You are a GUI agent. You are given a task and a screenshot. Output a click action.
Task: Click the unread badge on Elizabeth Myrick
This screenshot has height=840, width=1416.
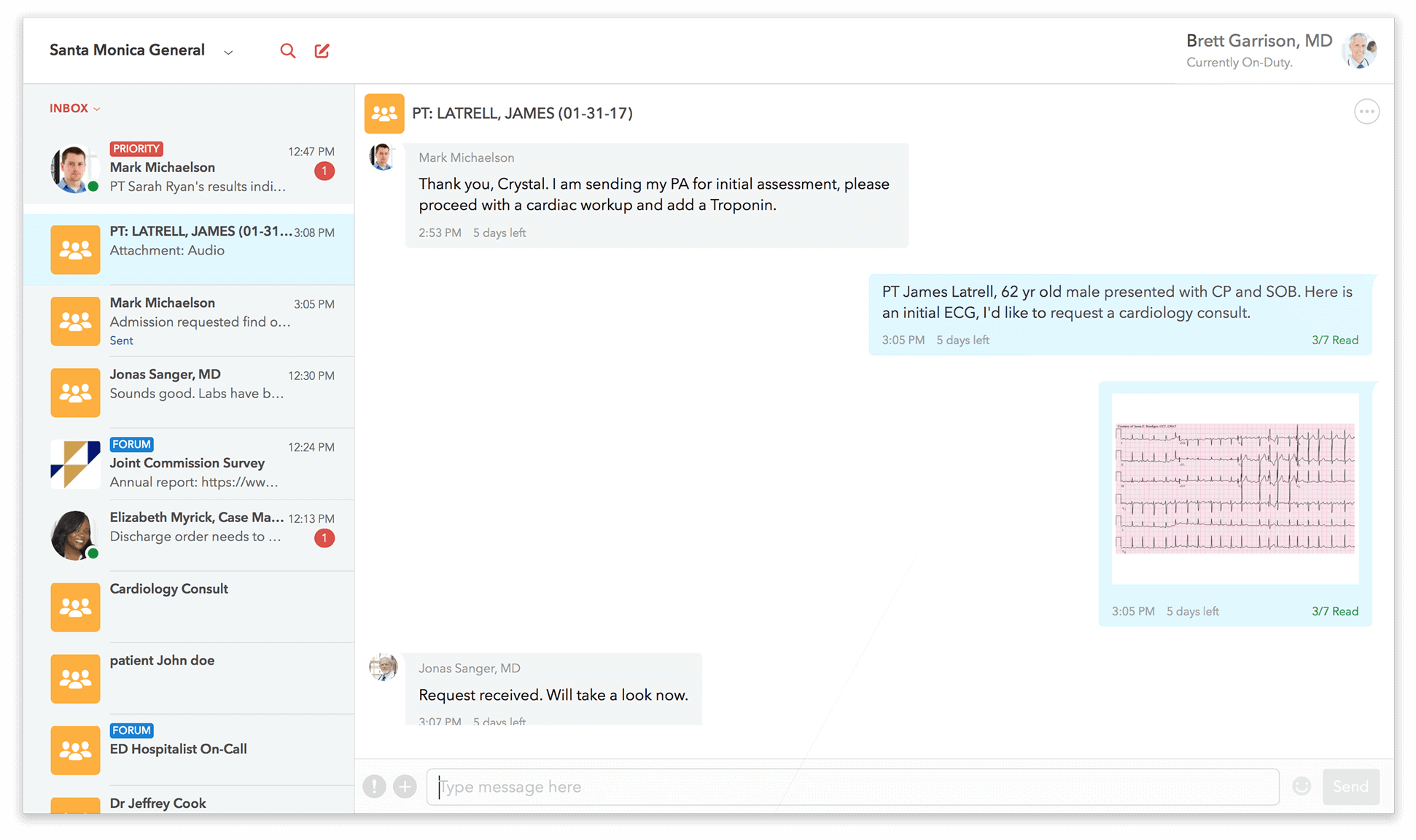pyautogui.click(x=324, y=538)
